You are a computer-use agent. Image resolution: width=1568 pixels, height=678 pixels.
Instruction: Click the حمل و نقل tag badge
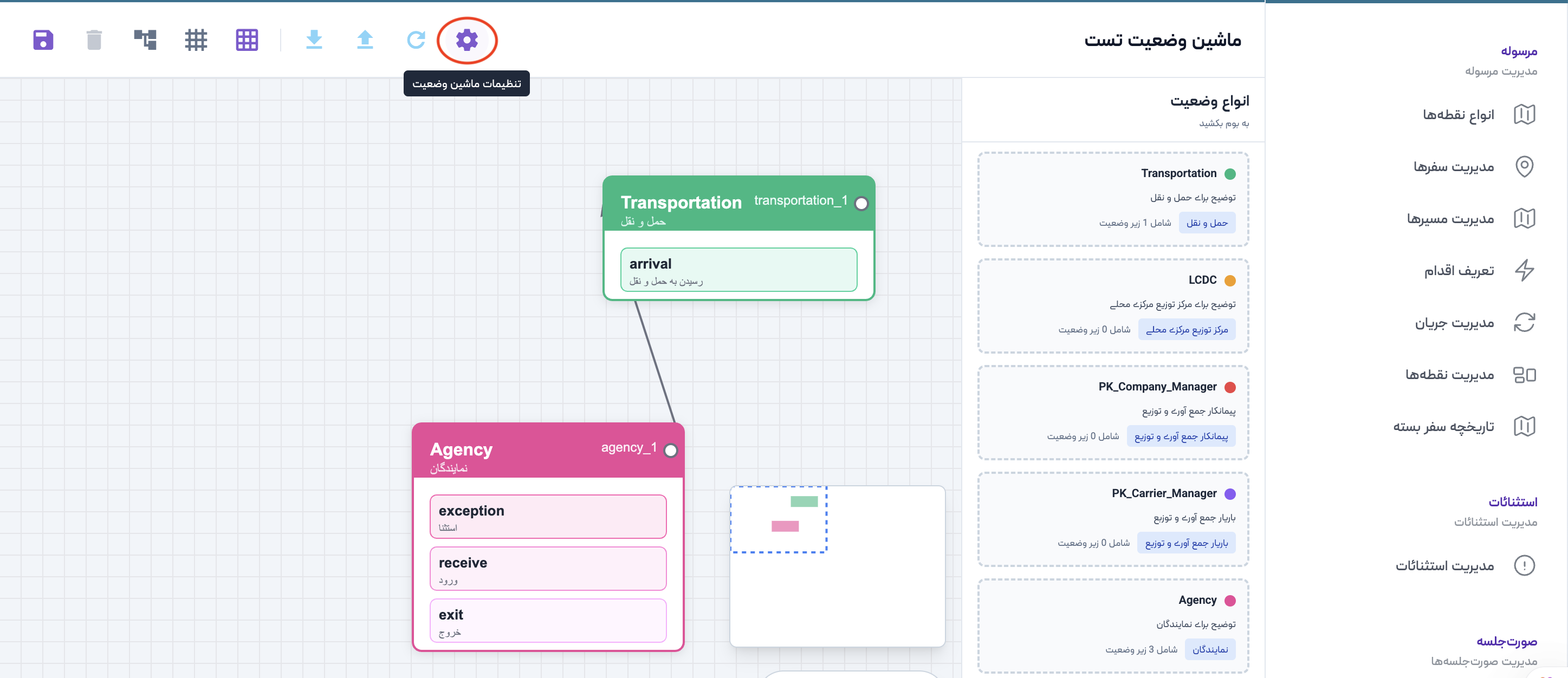(x=1207, y=223)
